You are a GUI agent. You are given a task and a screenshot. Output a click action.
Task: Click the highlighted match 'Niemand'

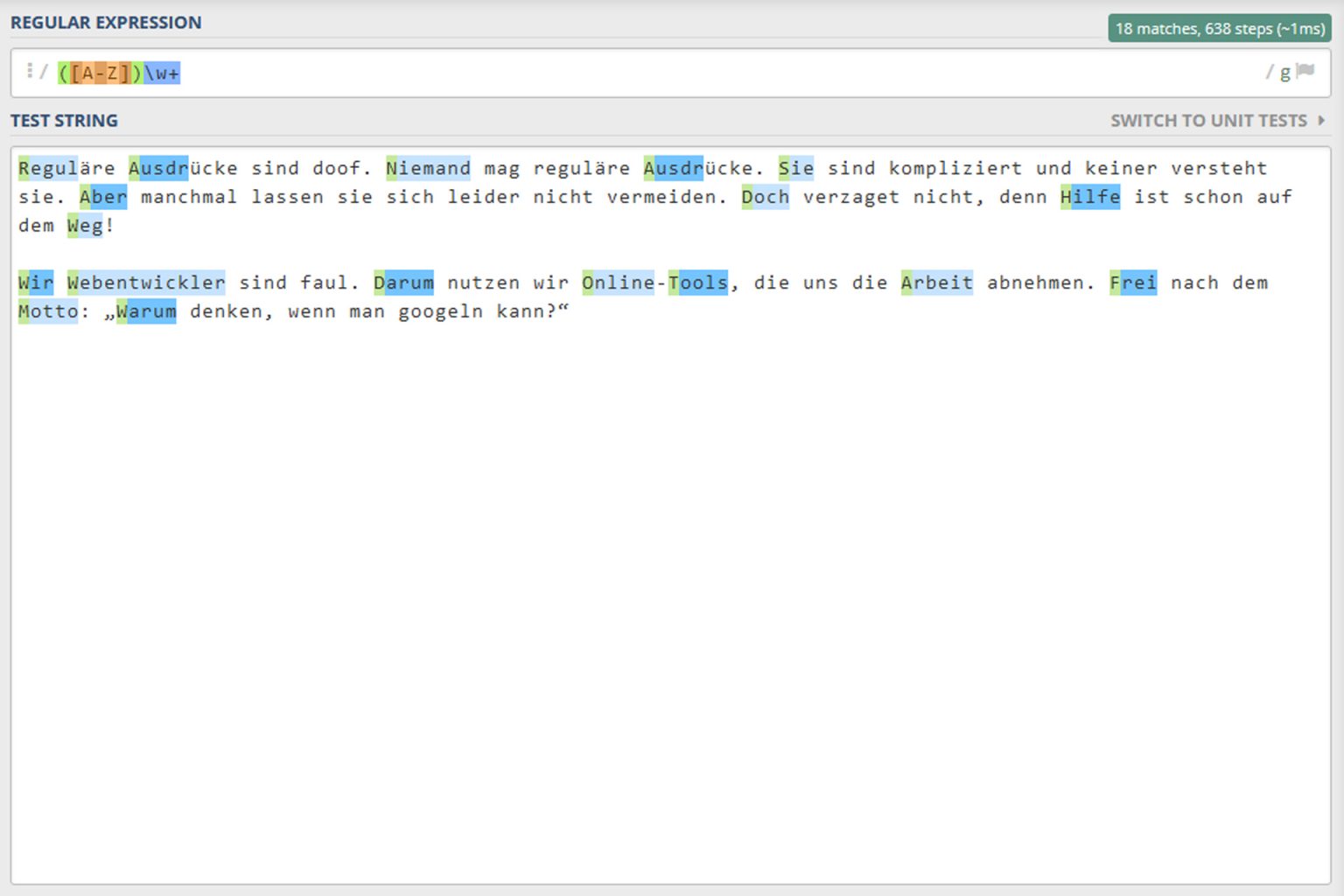(428, 167)
